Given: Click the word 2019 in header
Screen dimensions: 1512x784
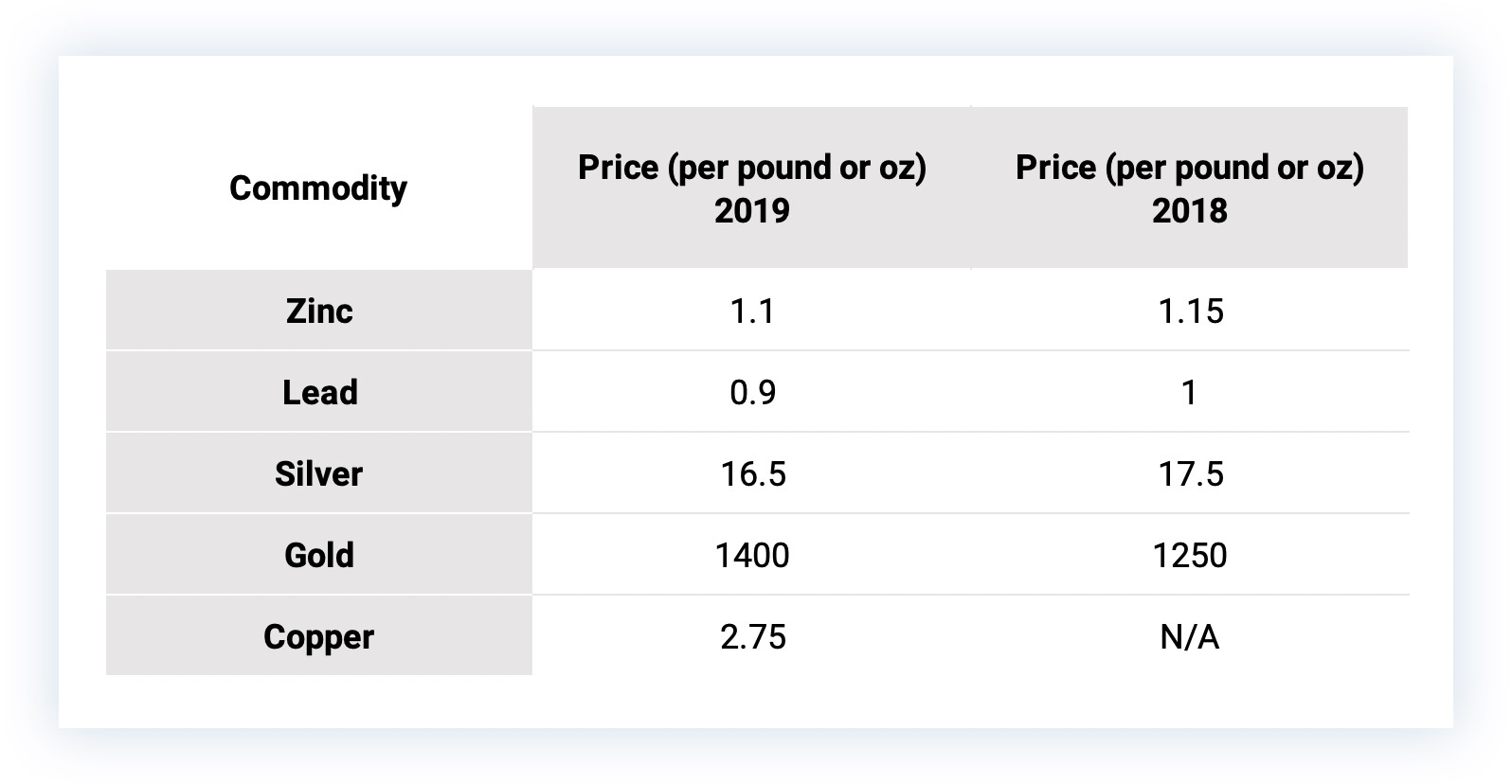Looking at the screenshot, I should click(x=752, y=210).
